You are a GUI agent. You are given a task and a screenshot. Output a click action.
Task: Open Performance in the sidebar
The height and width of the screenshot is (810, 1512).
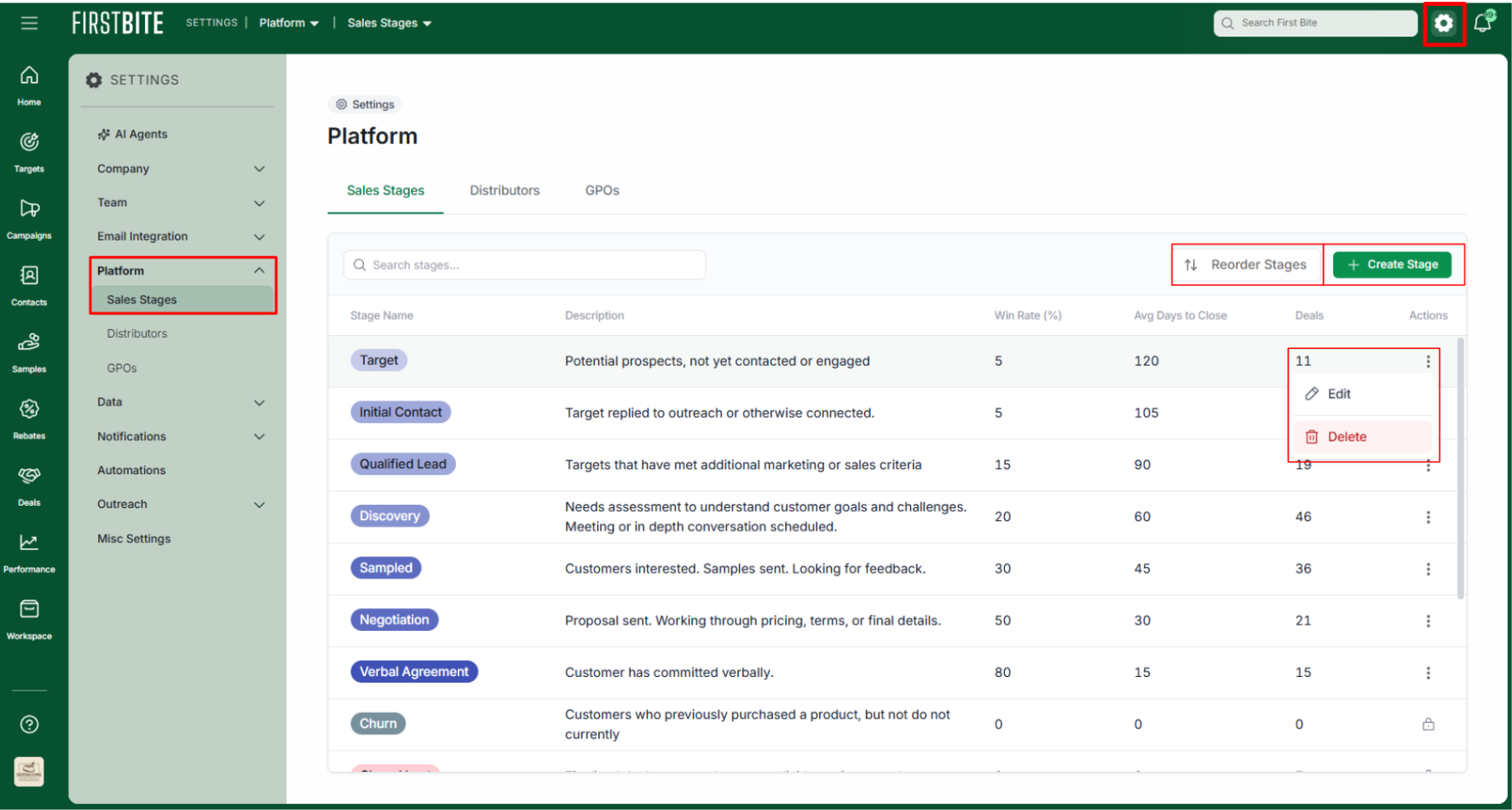(x=29, y=553)
